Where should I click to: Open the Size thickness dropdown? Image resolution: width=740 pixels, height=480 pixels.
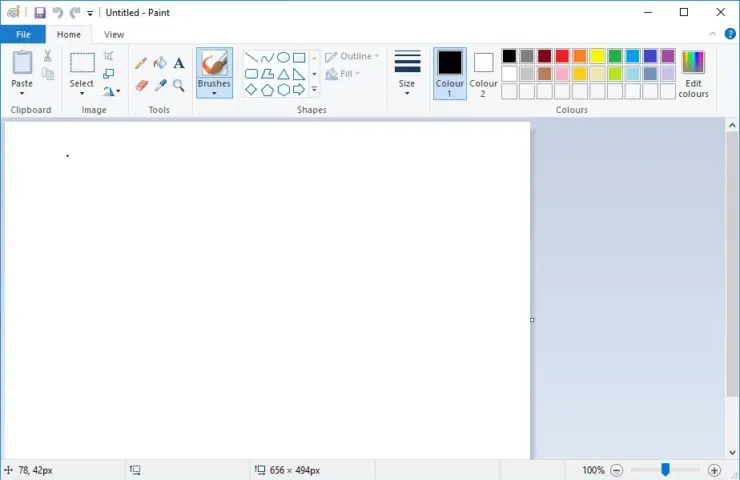tap(407, 72)
